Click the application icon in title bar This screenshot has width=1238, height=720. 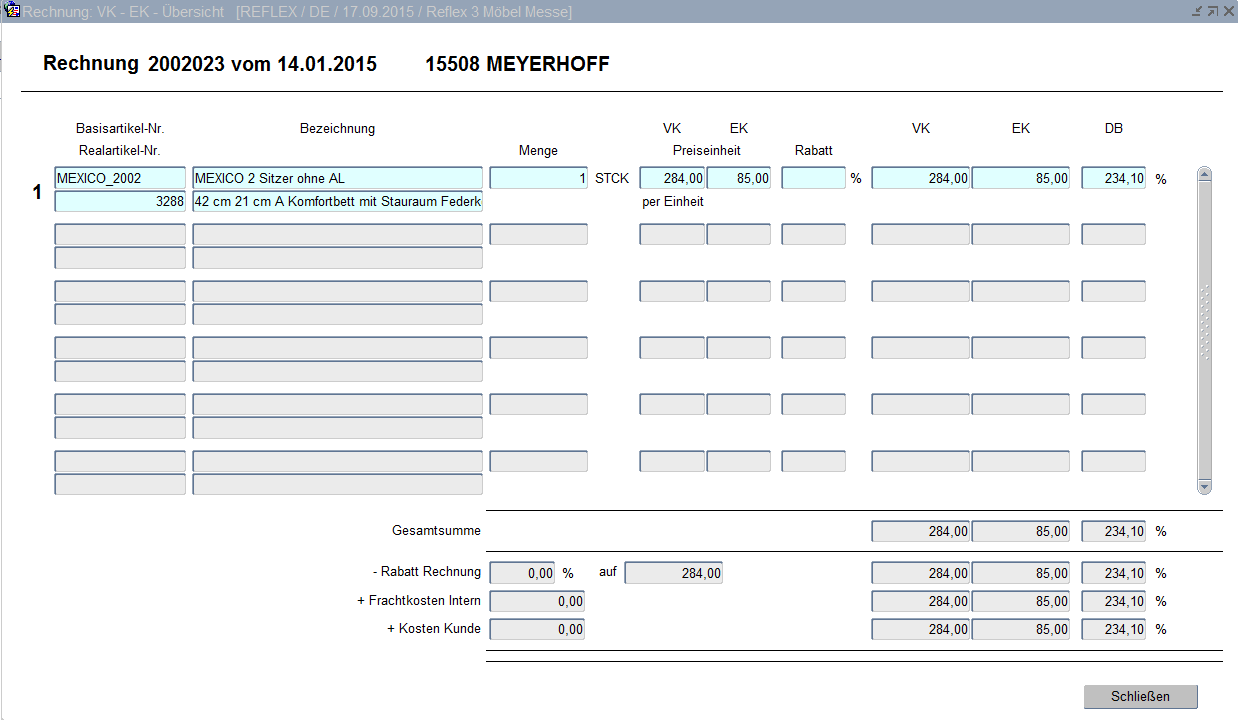point(12,11)
